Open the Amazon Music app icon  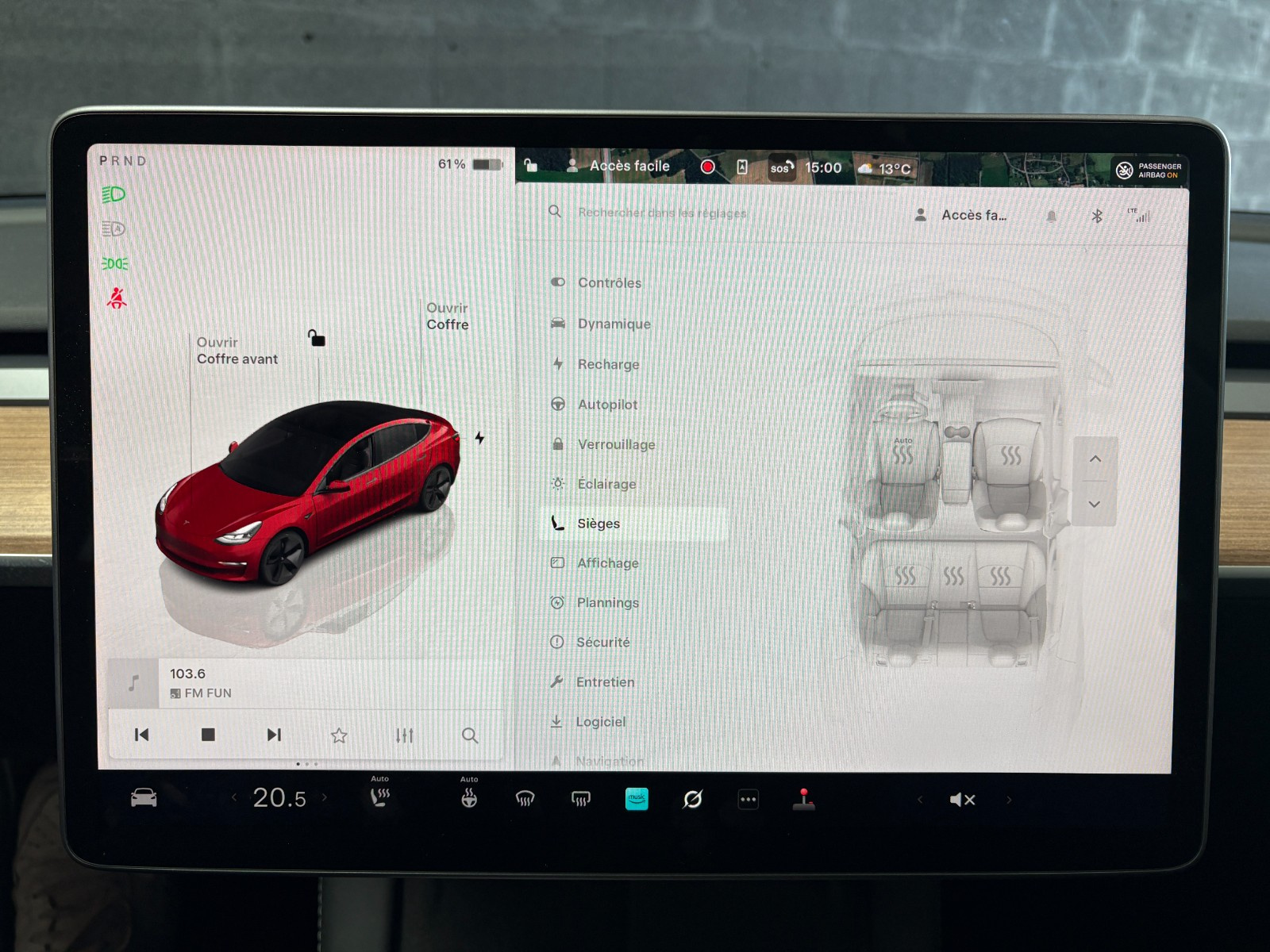[x=637, y=799]
